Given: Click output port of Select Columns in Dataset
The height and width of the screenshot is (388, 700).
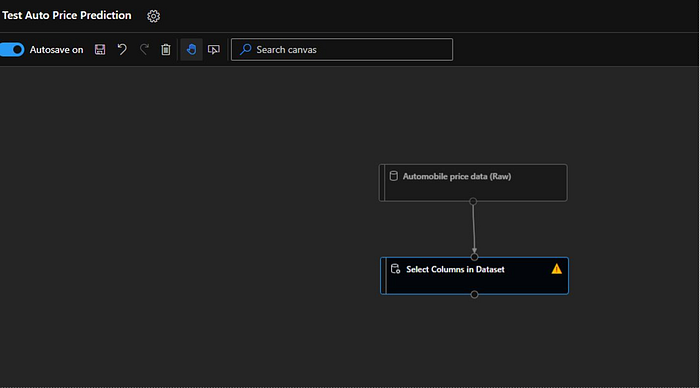Looking at the screenshot, I should point(474,294).
